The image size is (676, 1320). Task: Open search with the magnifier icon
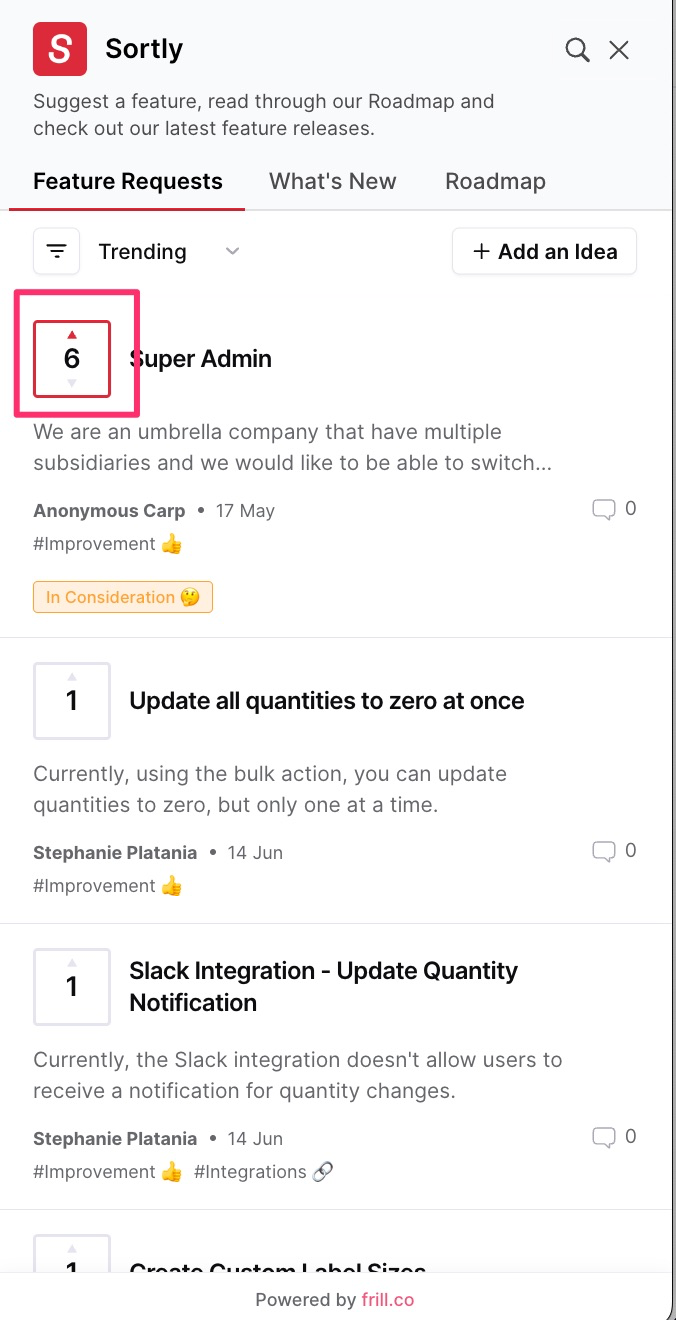[577, 50]
